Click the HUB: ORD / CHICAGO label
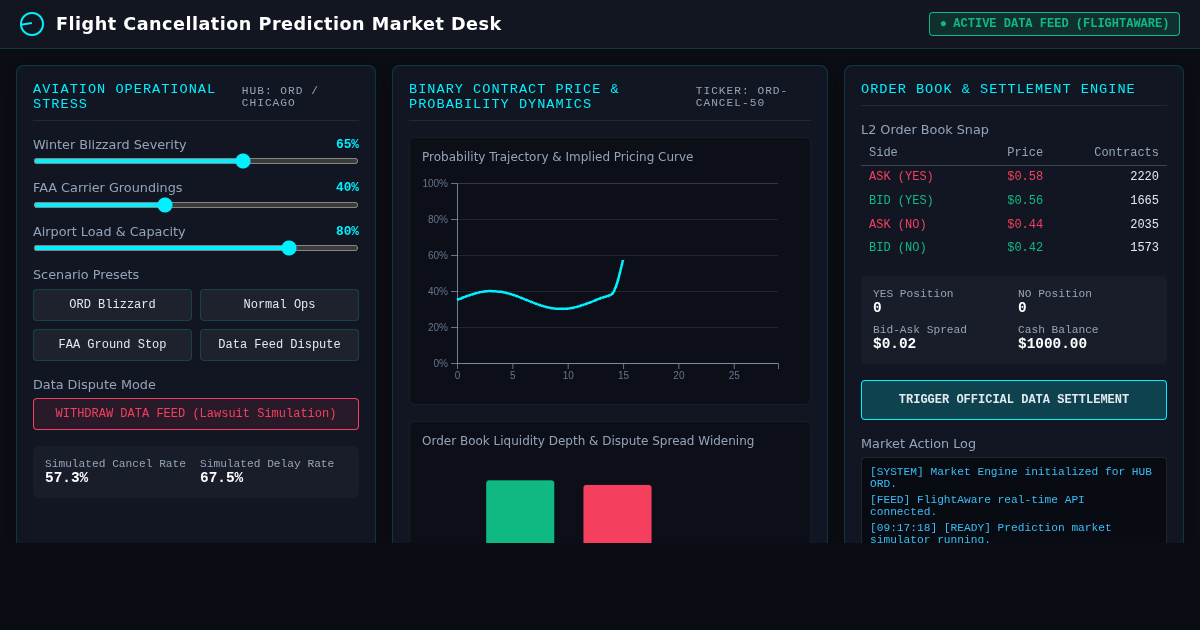1200x630 pixels. tap(280, 97)
